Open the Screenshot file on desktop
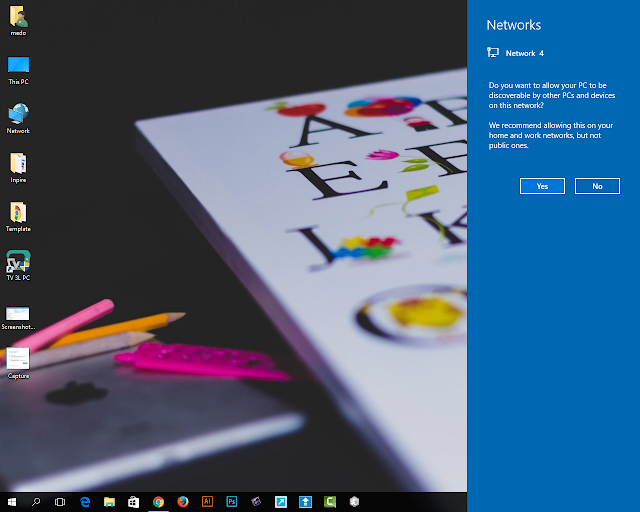The height and width of the screenshot is (512, 640). click(18, 318)
